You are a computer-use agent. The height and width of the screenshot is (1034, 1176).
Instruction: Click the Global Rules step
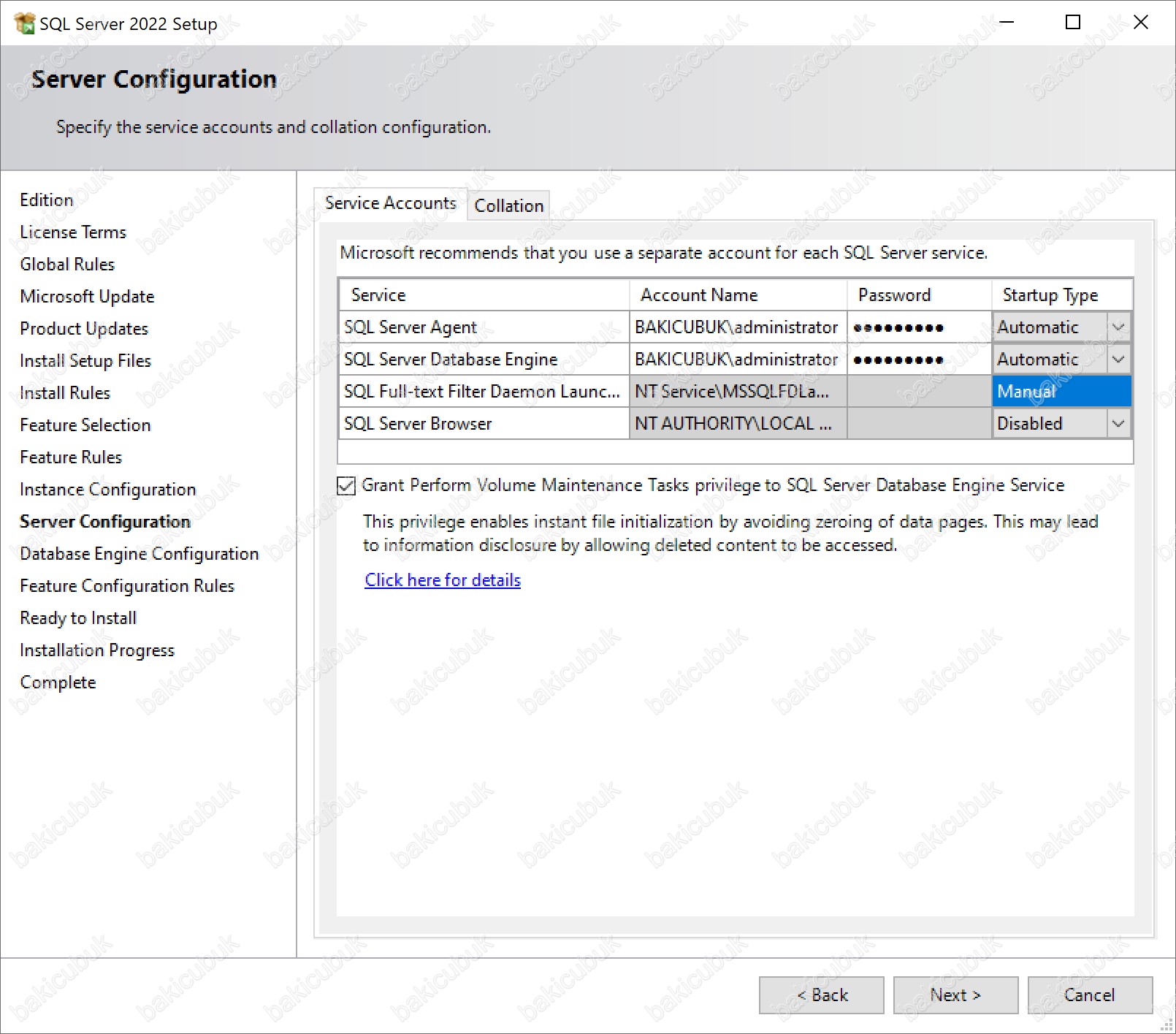tap(67, 265)
